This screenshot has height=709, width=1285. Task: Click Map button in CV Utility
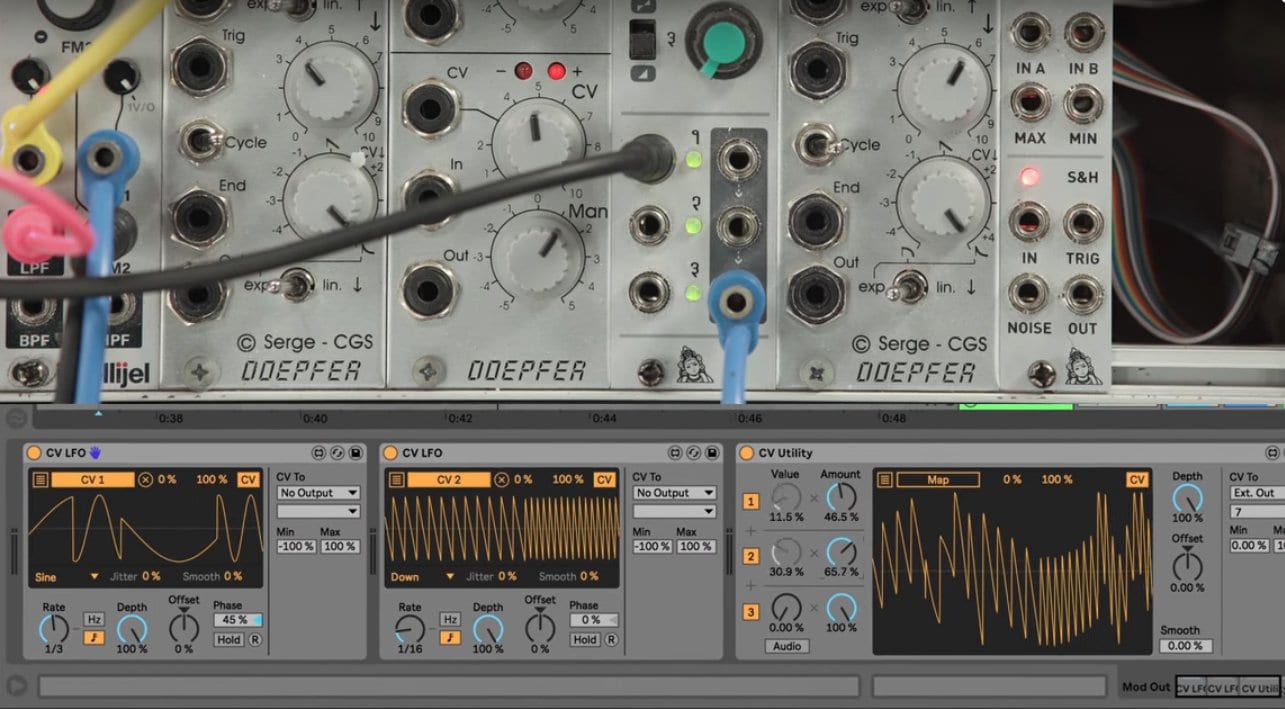point(938,480)
